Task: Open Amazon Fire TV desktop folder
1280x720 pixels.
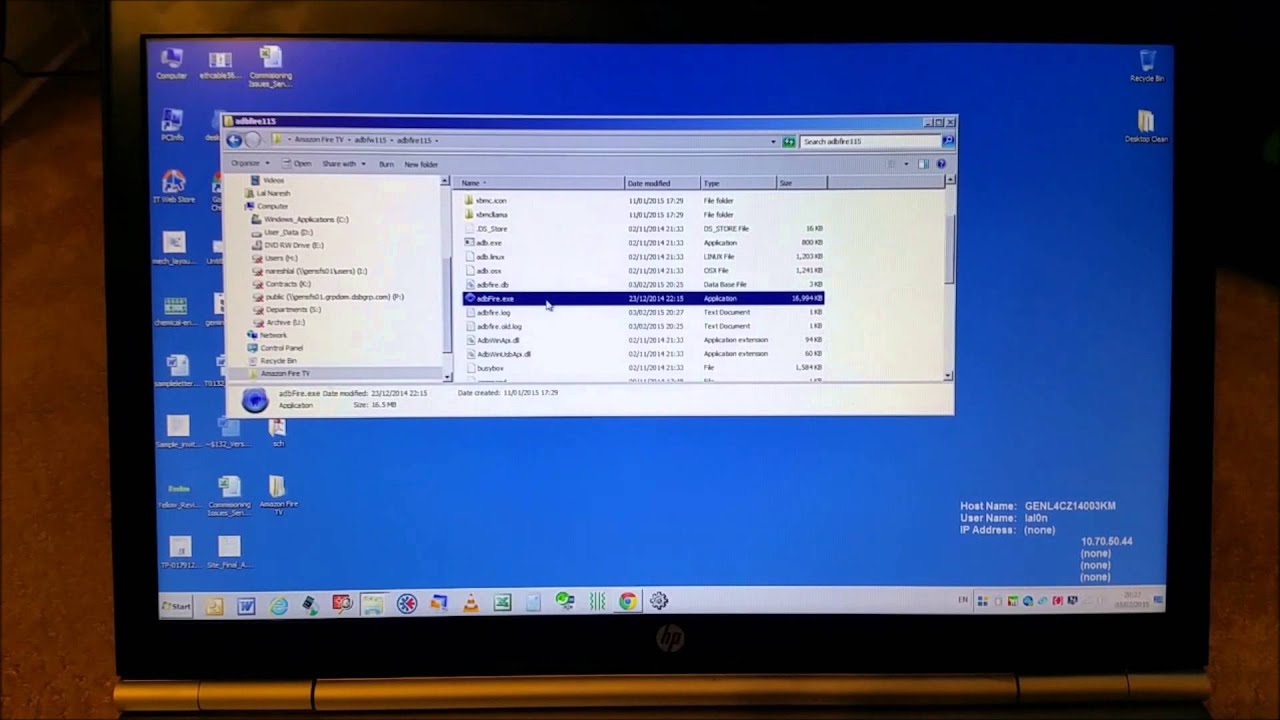Action: 277,494
